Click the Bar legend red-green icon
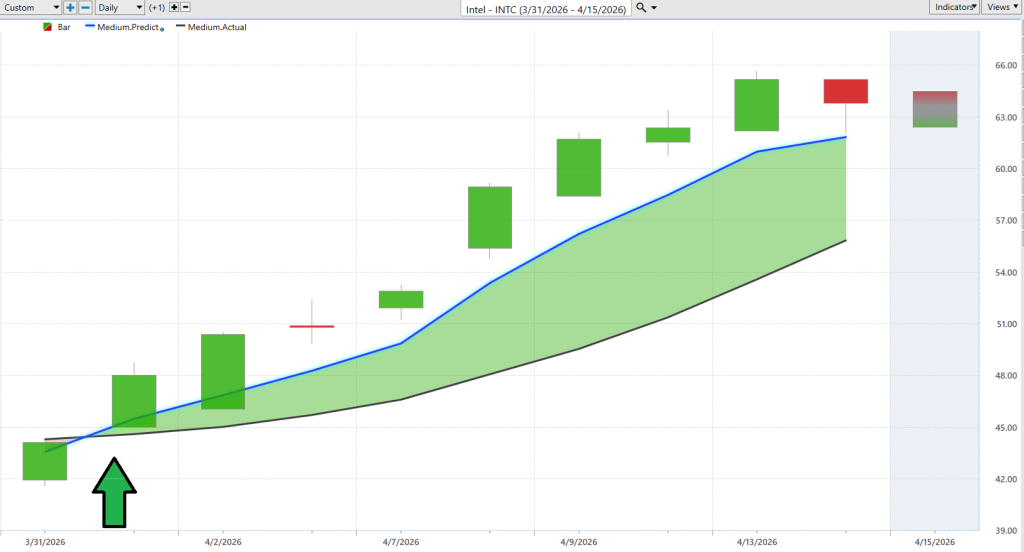This screenshot has height=552, width=1024. pyautogui.click(x=47, y=27)
